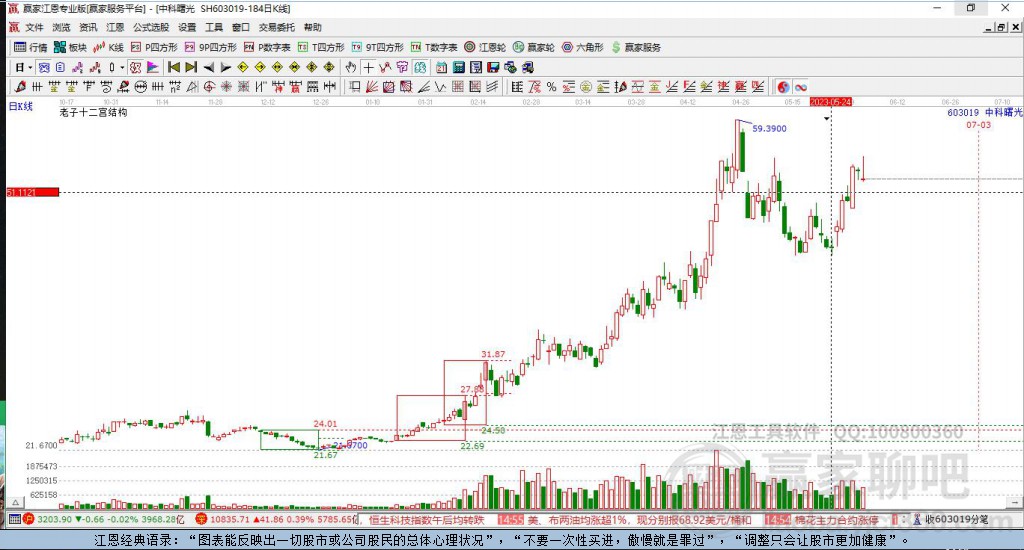The image size is (1024, 550).
Task: Toggle the blue infinity-loop icon
Action: tap(801, 87)
